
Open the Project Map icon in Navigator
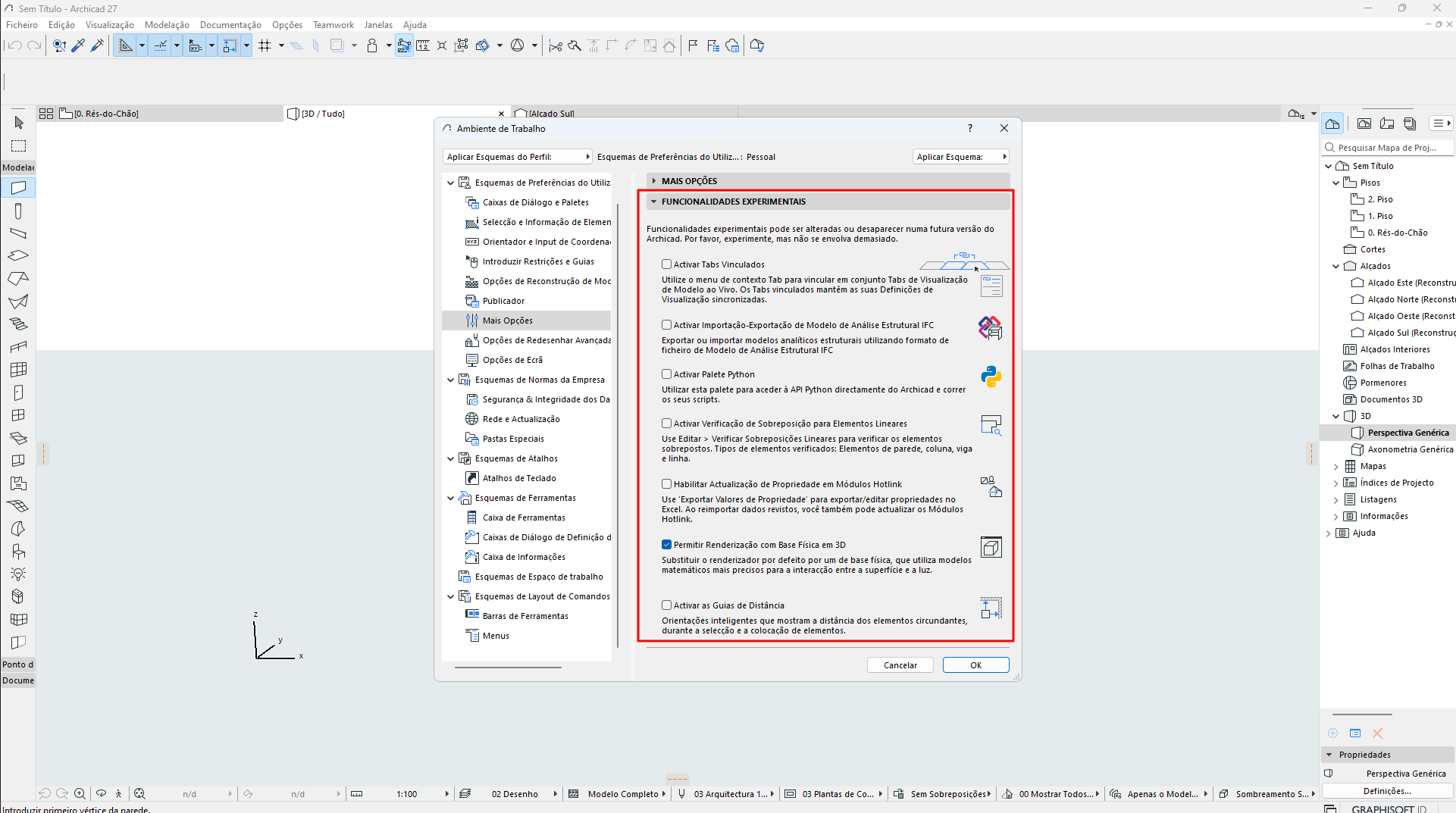[x=1332, y=124]
